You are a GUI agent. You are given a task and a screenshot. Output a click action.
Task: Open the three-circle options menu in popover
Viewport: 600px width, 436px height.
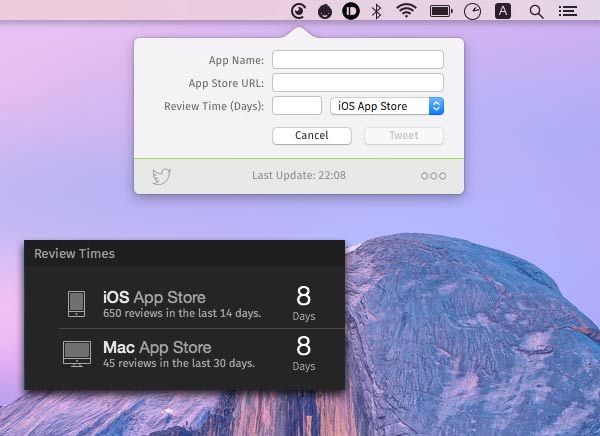[x=434, y=176]
